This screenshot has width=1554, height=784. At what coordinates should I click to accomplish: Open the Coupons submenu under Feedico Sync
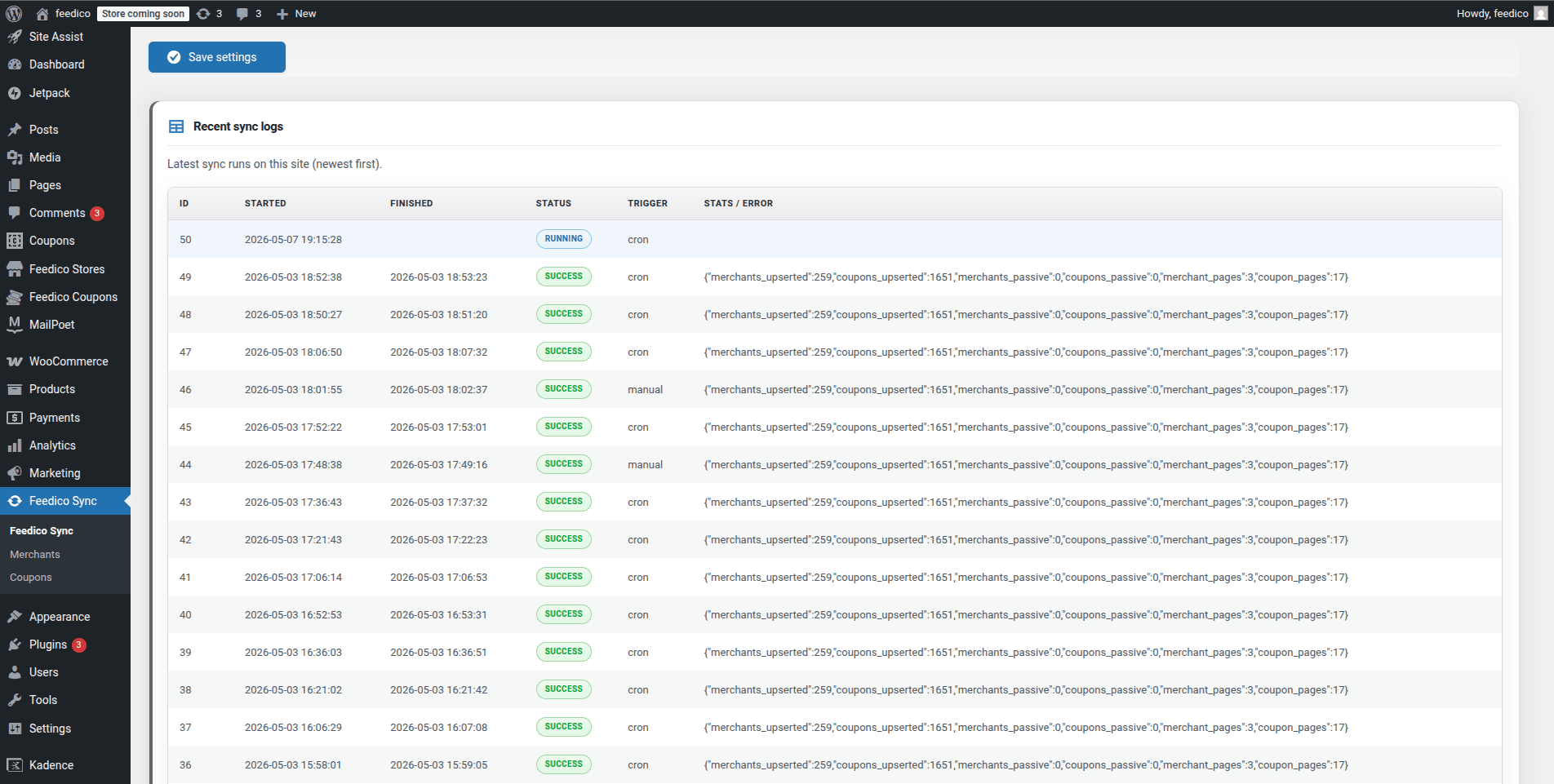31,578
